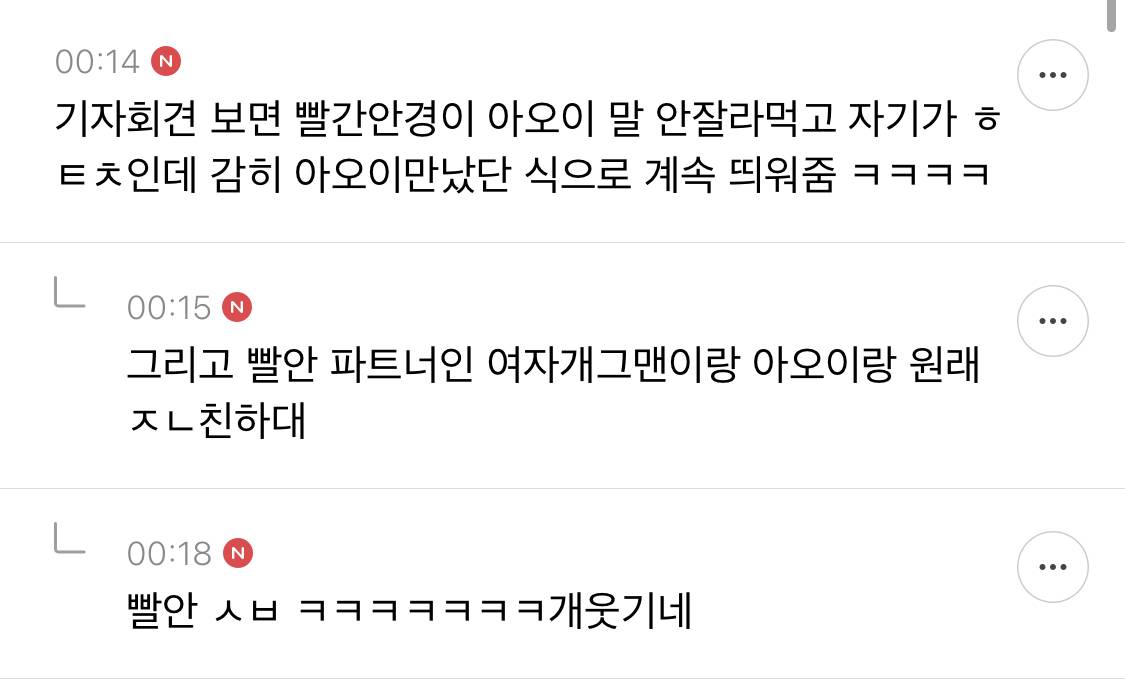Select the 00:15 timestamp

point(169,308)
